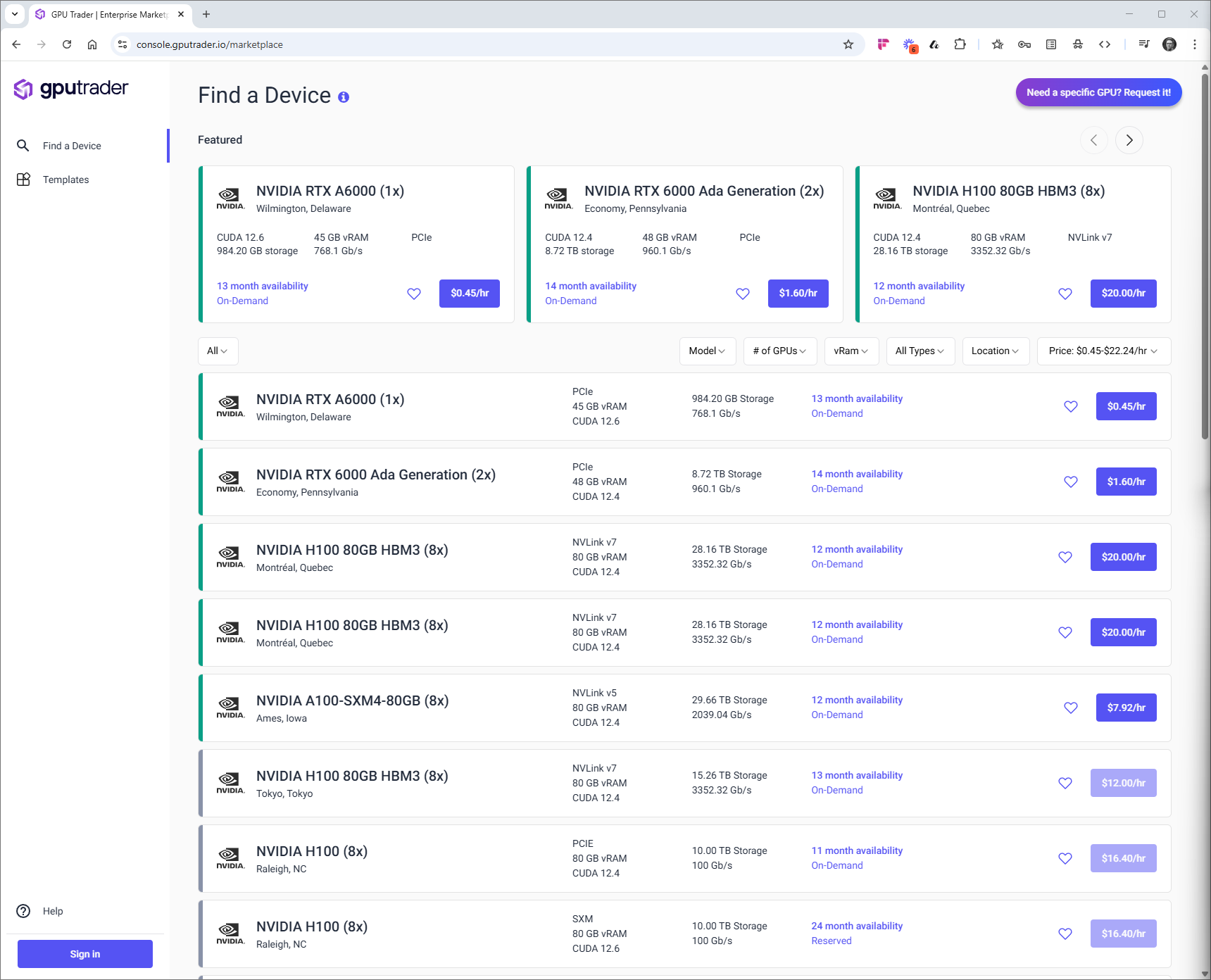The image size is (1211, 980).
Task: Open the tab search dropdown arrow
Action: click(x=15, y=14)
